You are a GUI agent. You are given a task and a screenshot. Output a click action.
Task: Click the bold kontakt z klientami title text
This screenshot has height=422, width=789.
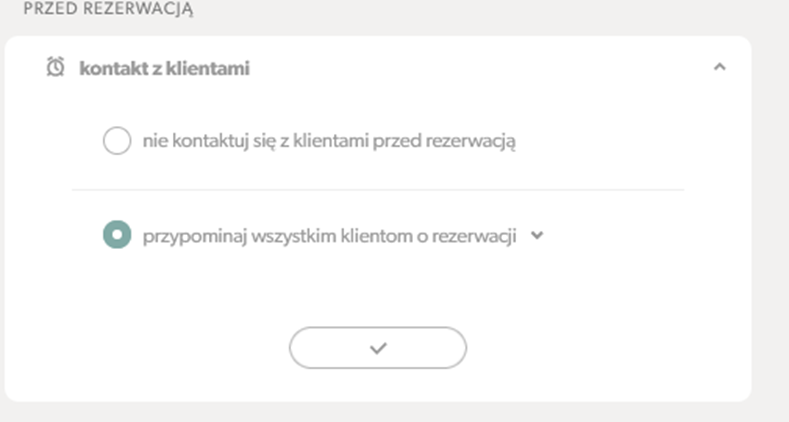pos(165,68)
